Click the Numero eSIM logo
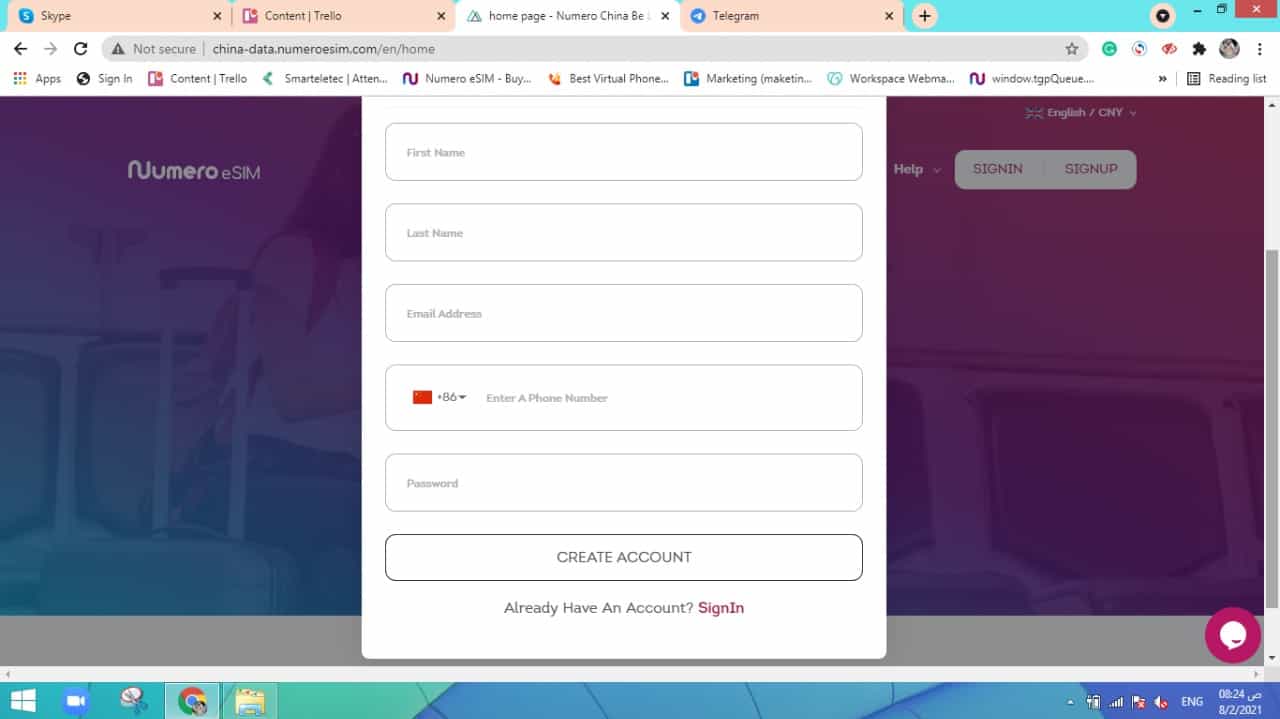The width and height of the screenshot is (1280, 719). tap(194, 171)
